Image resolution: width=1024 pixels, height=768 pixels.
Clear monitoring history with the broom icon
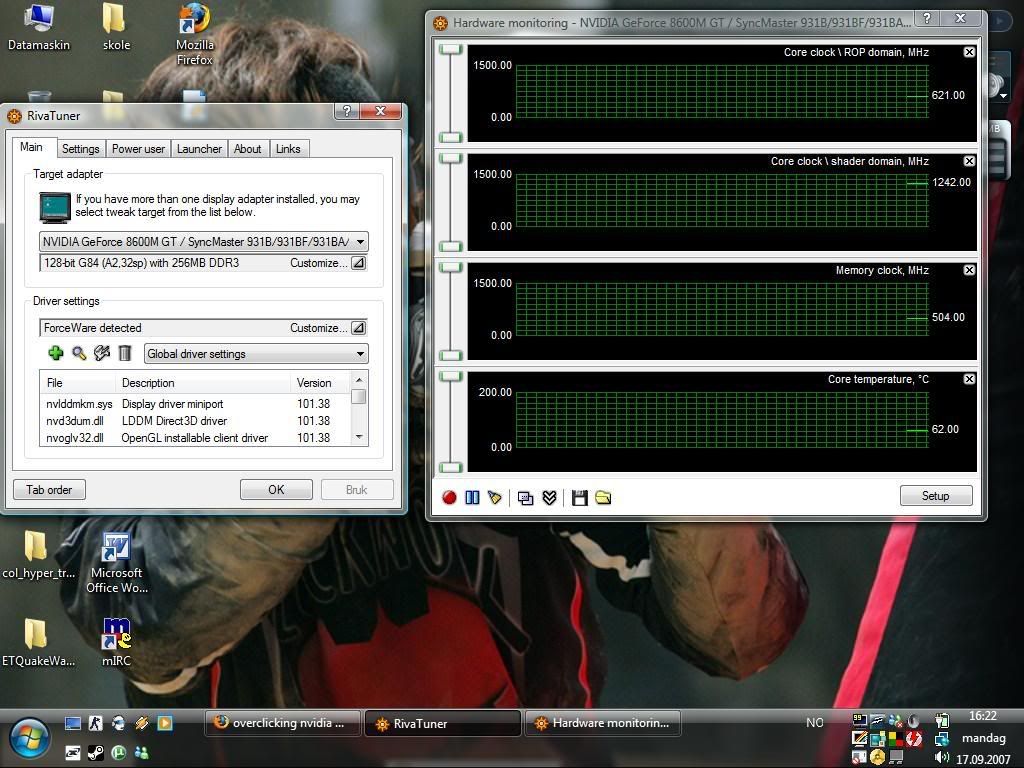pos(494,498)
